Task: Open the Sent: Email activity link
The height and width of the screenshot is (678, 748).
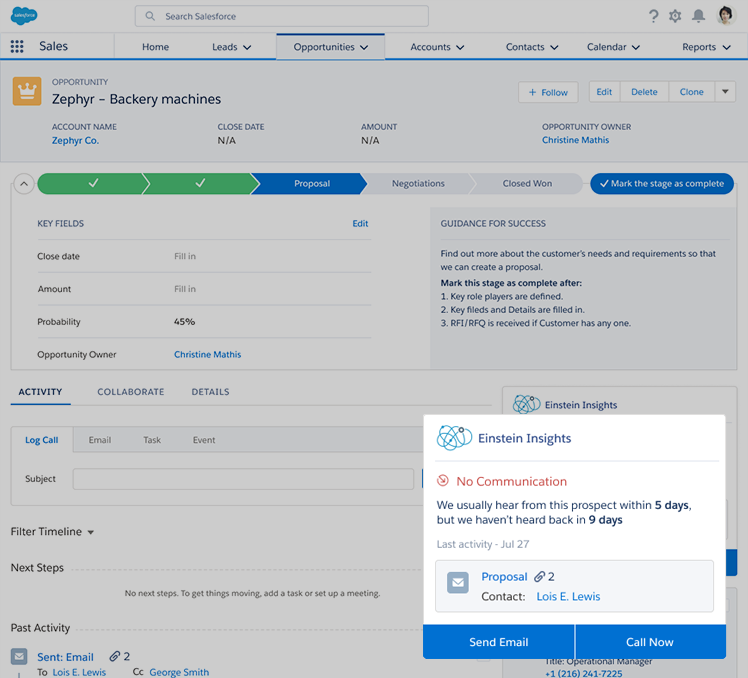Action: [x=65, y=657]
